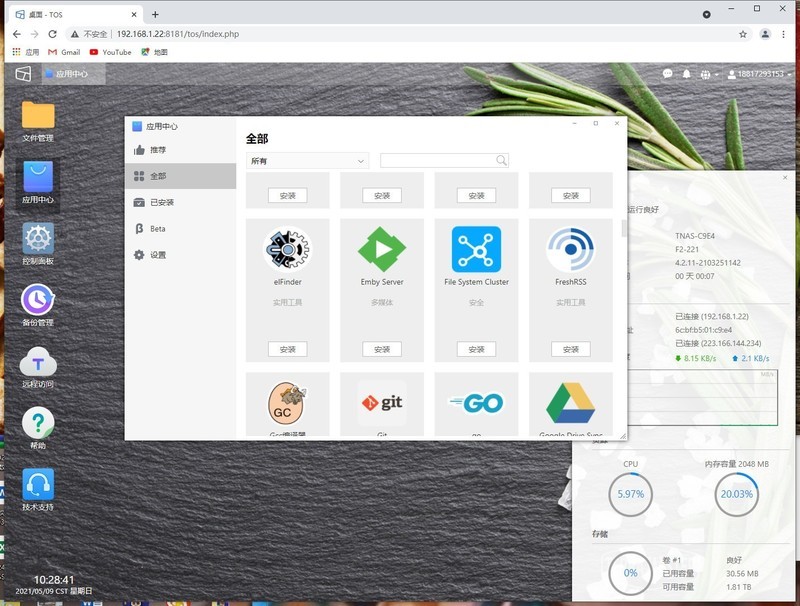Install Emby Server with its 安装 button

pyautogui.click(x=382, y=349)
